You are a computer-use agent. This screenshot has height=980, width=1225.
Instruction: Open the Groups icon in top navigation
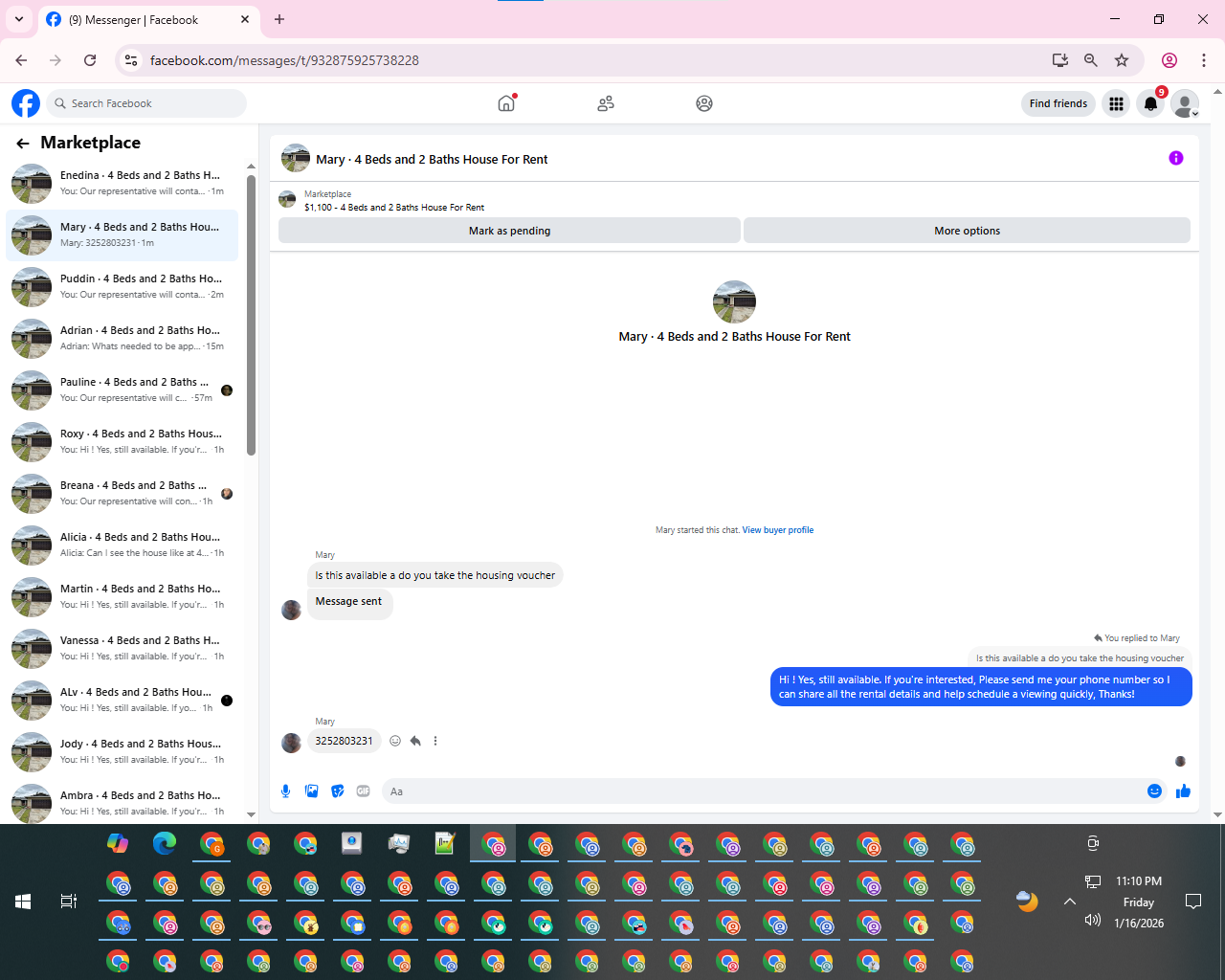[x=704, y=103]
